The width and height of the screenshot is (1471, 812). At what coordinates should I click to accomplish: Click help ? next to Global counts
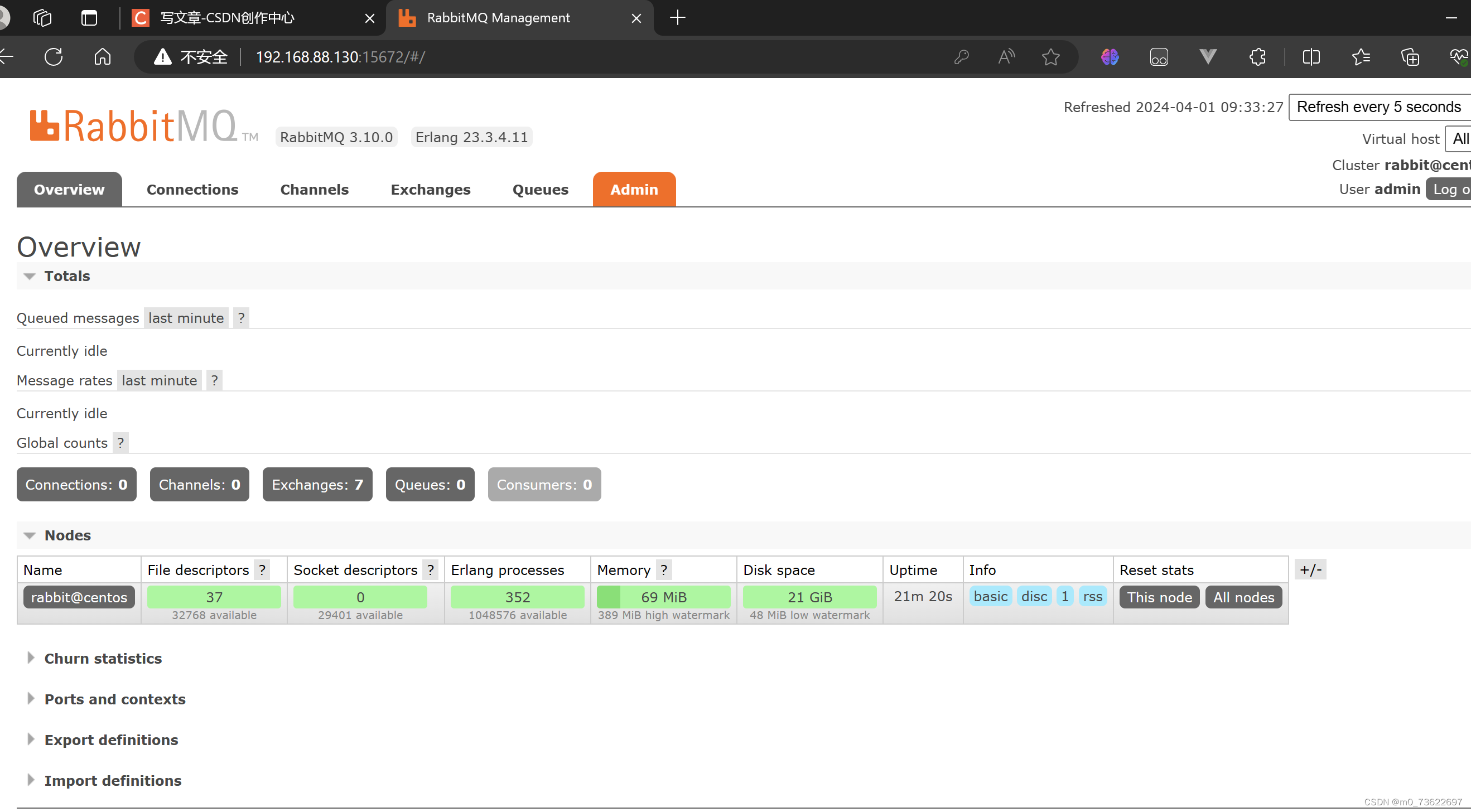[120, 443]
